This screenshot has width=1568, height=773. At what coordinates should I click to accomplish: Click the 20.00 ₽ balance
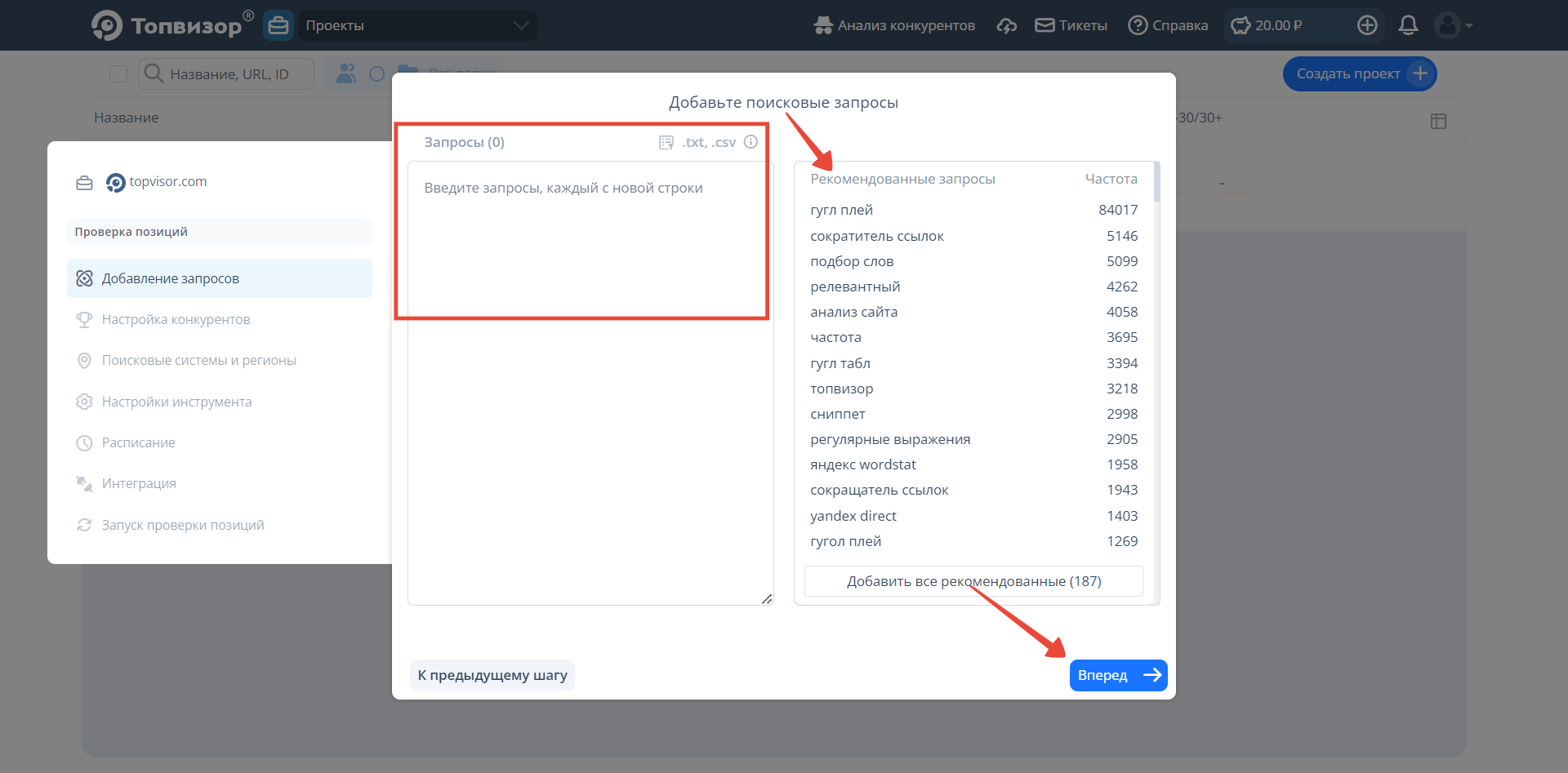tap(1267, 25)
